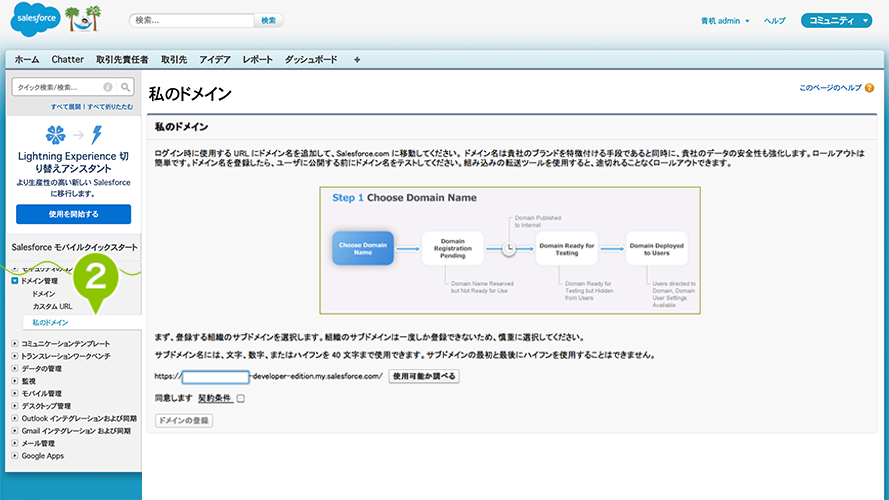This screenshot has height=500, width=889.
Task: Open the ホーム tab
Action: (27, 60)
